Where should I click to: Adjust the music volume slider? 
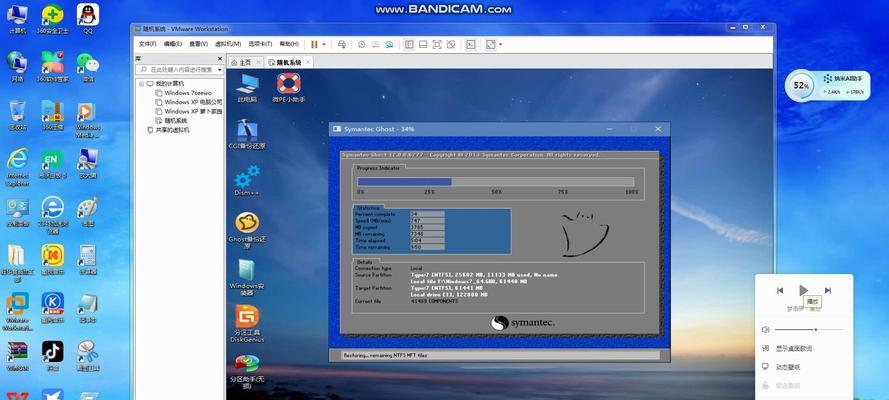[x=809, y=329]
